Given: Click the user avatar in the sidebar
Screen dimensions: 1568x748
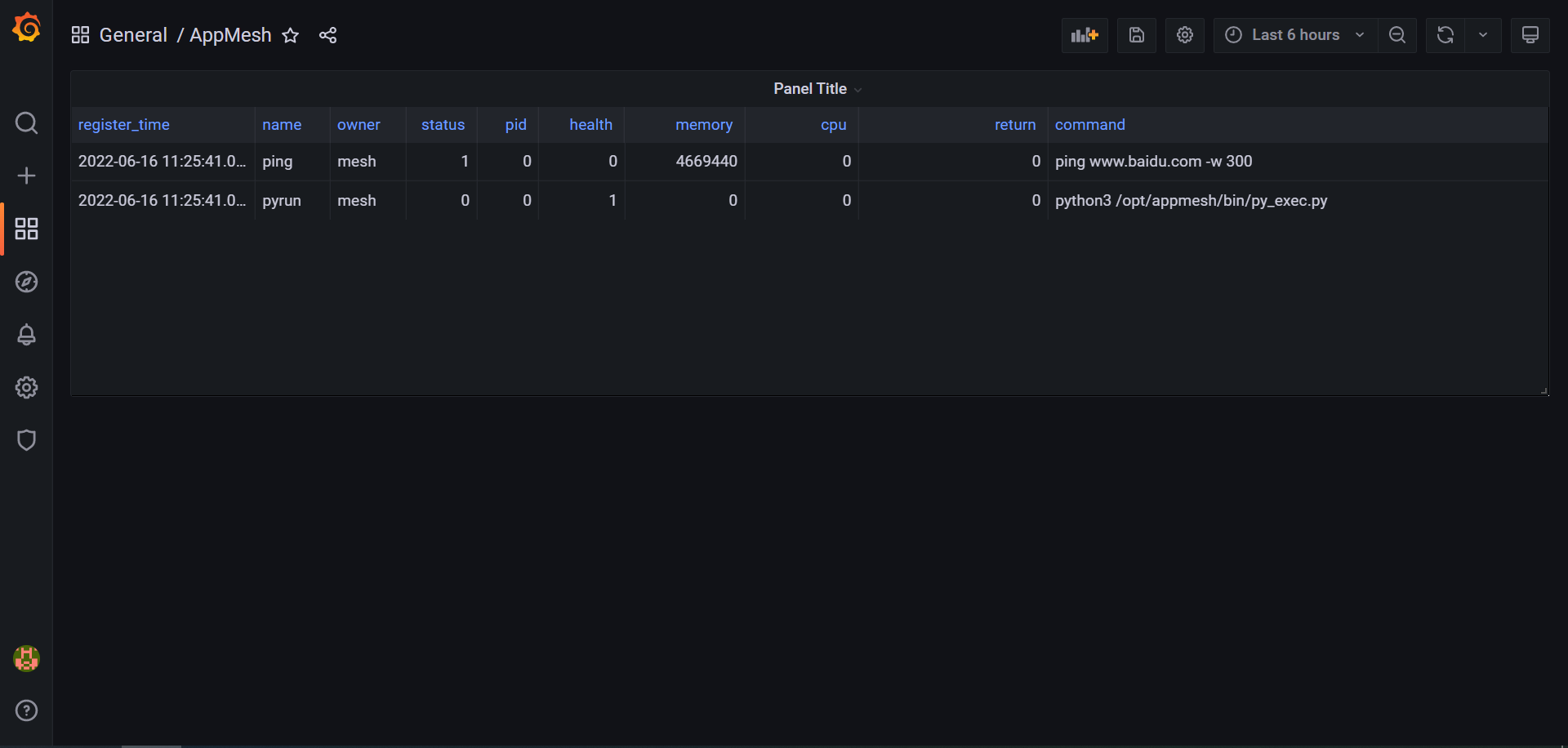Looking at the screenshot, I should 26,658.
